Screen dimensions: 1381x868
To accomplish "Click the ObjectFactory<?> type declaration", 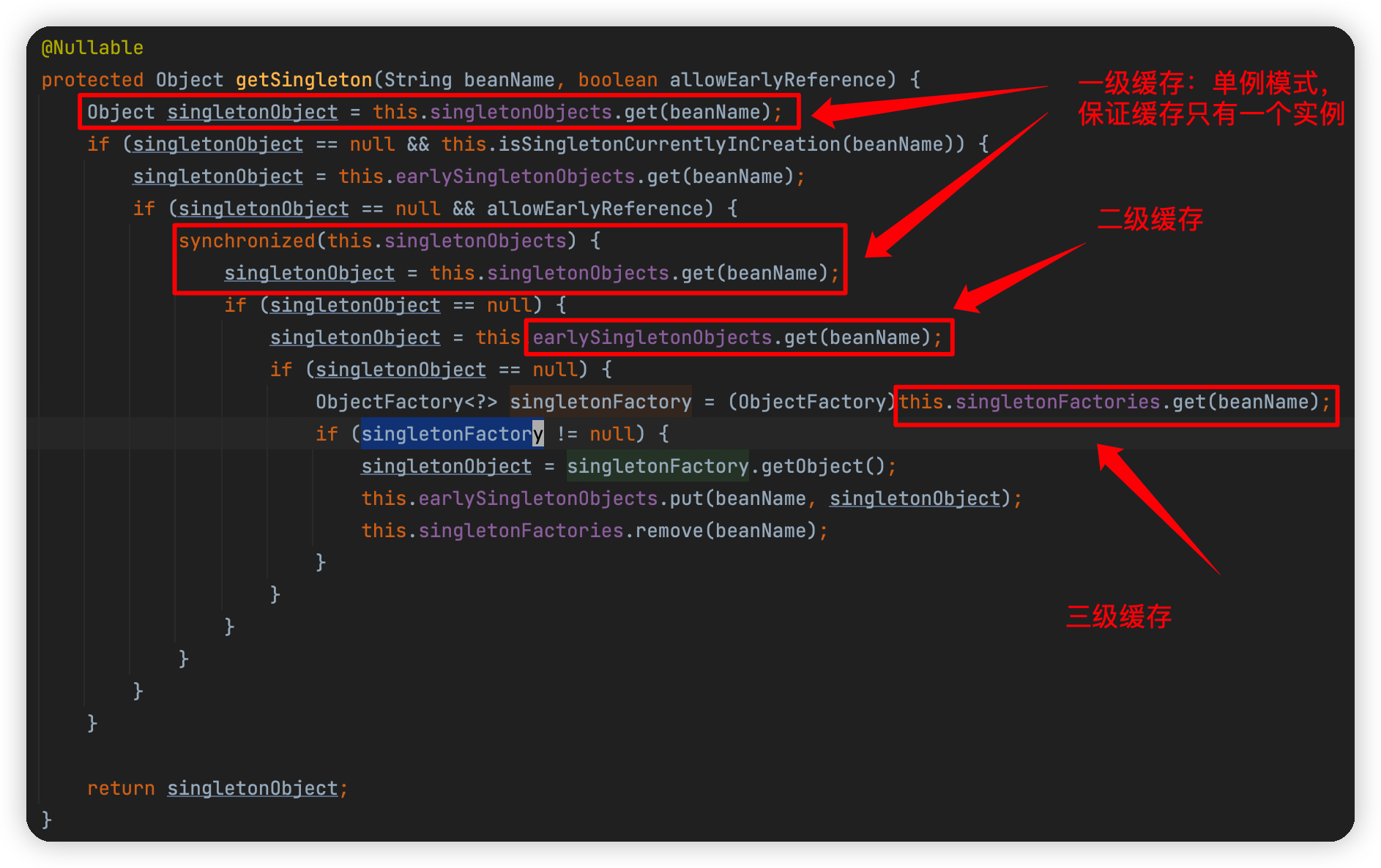I will (406, 402).
